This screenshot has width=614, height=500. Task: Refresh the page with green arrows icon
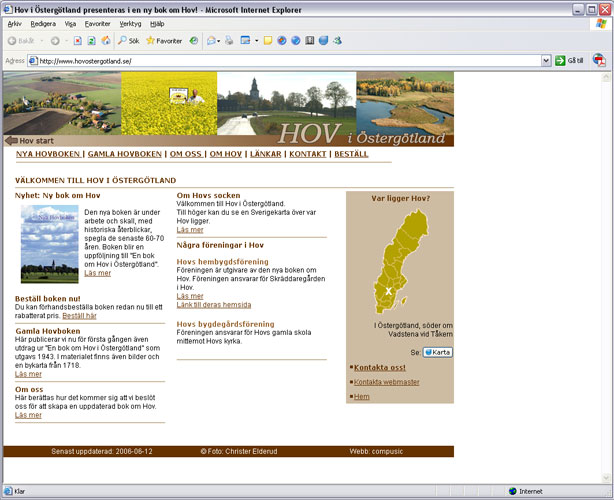(x=92, y=41)
